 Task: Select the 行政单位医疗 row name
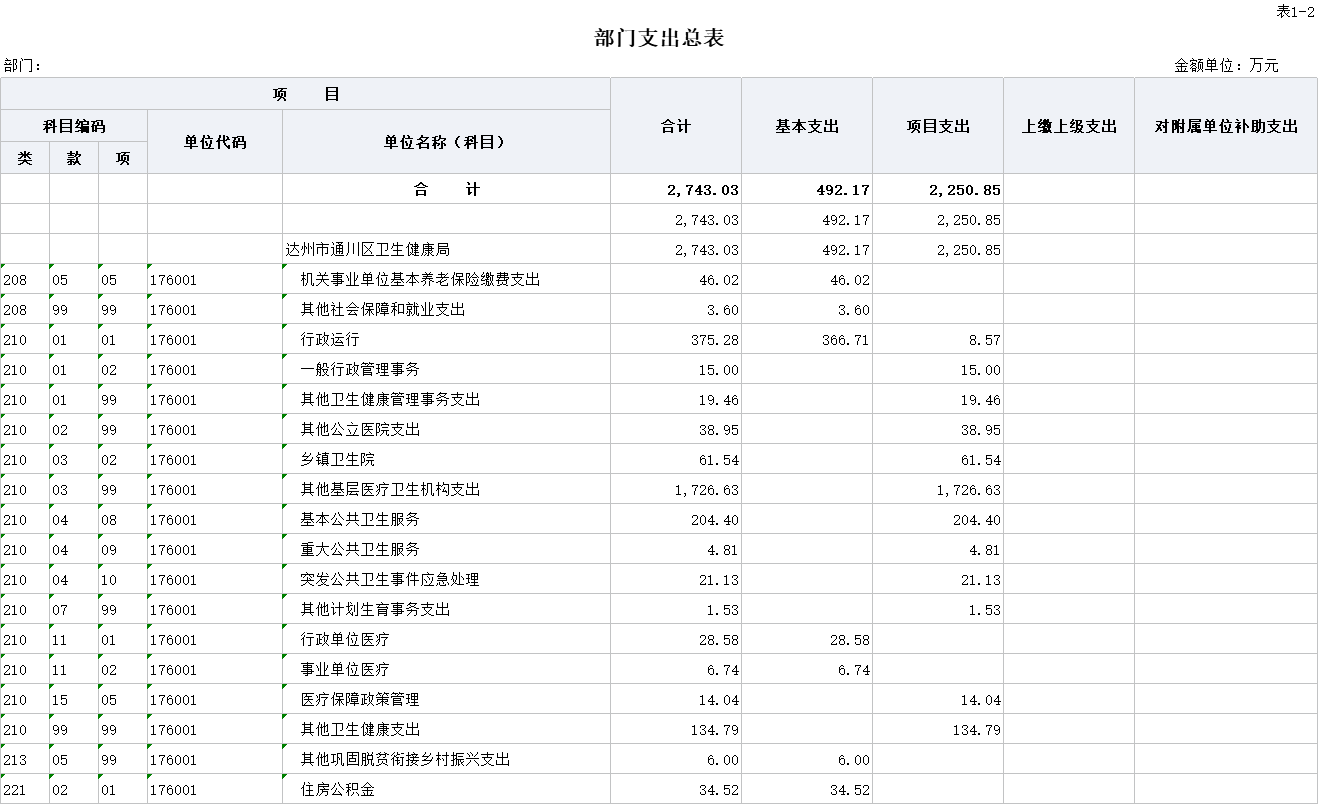pos(345,639)
